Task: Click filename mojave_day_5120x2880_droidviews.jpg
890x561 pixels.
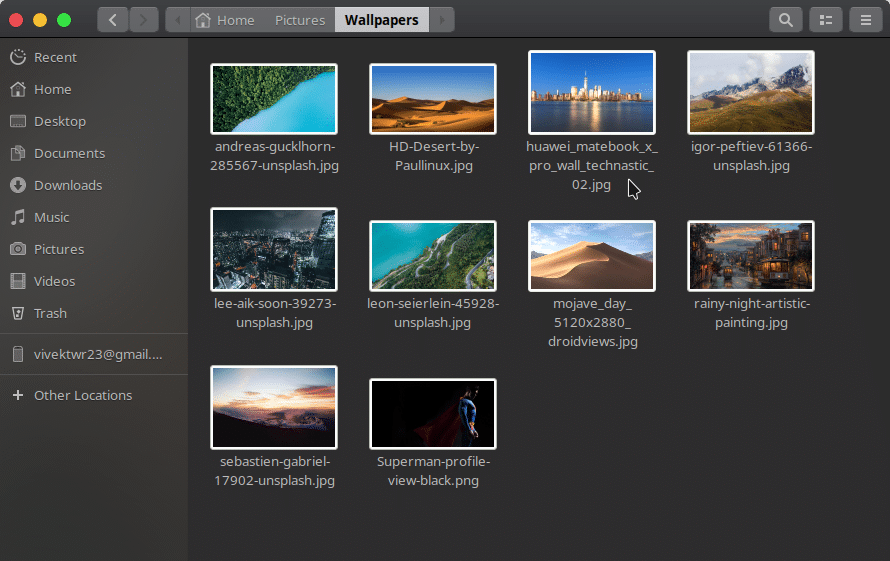Action: click(593, 322)
